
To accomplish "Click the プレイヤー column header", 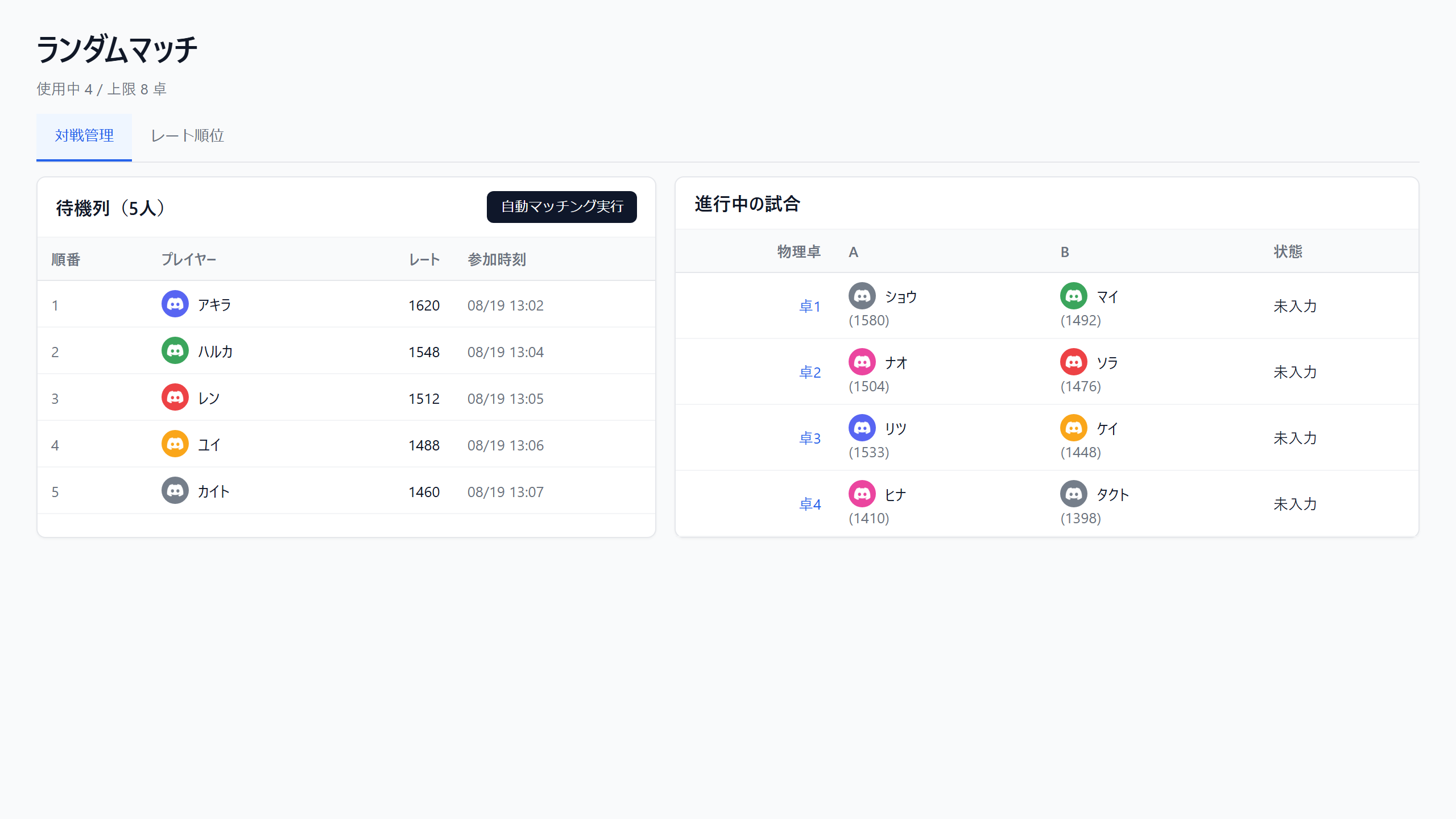I will coord(189,260).
